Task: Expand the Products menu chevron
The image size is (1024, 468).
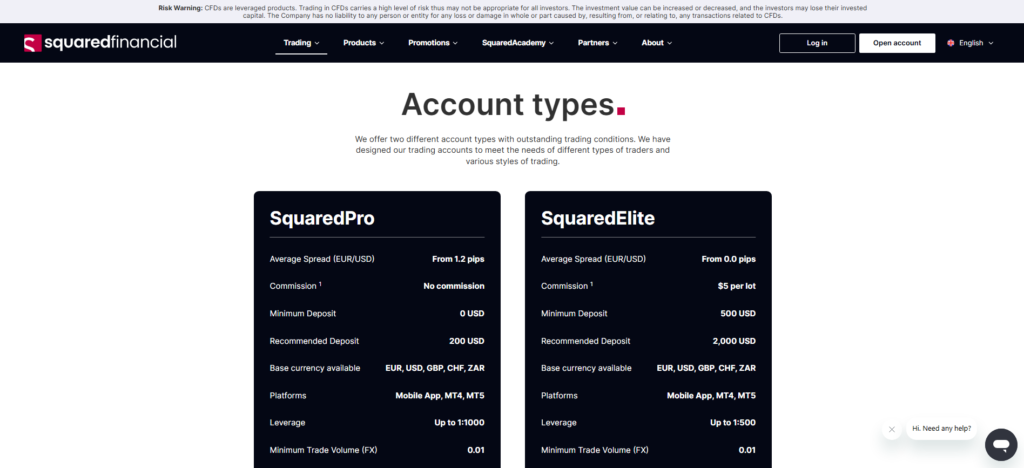Action: tap(381, 43)
